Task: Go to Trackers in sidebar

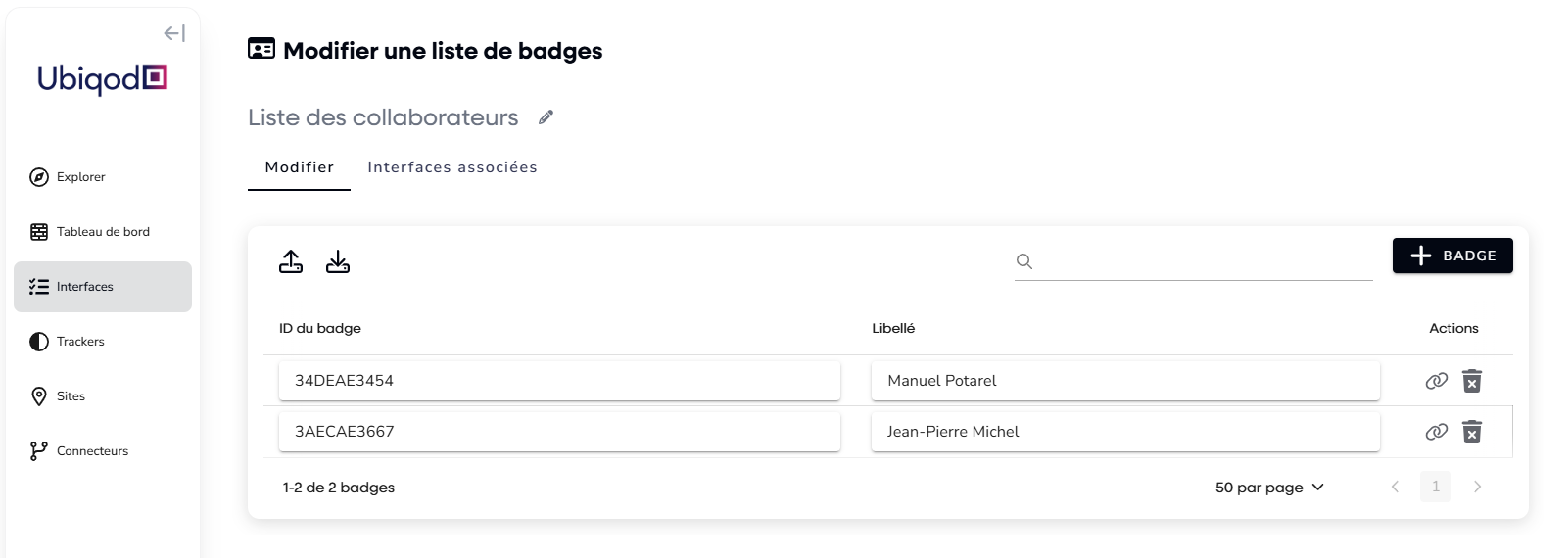Action: click(x=80, y=342)
